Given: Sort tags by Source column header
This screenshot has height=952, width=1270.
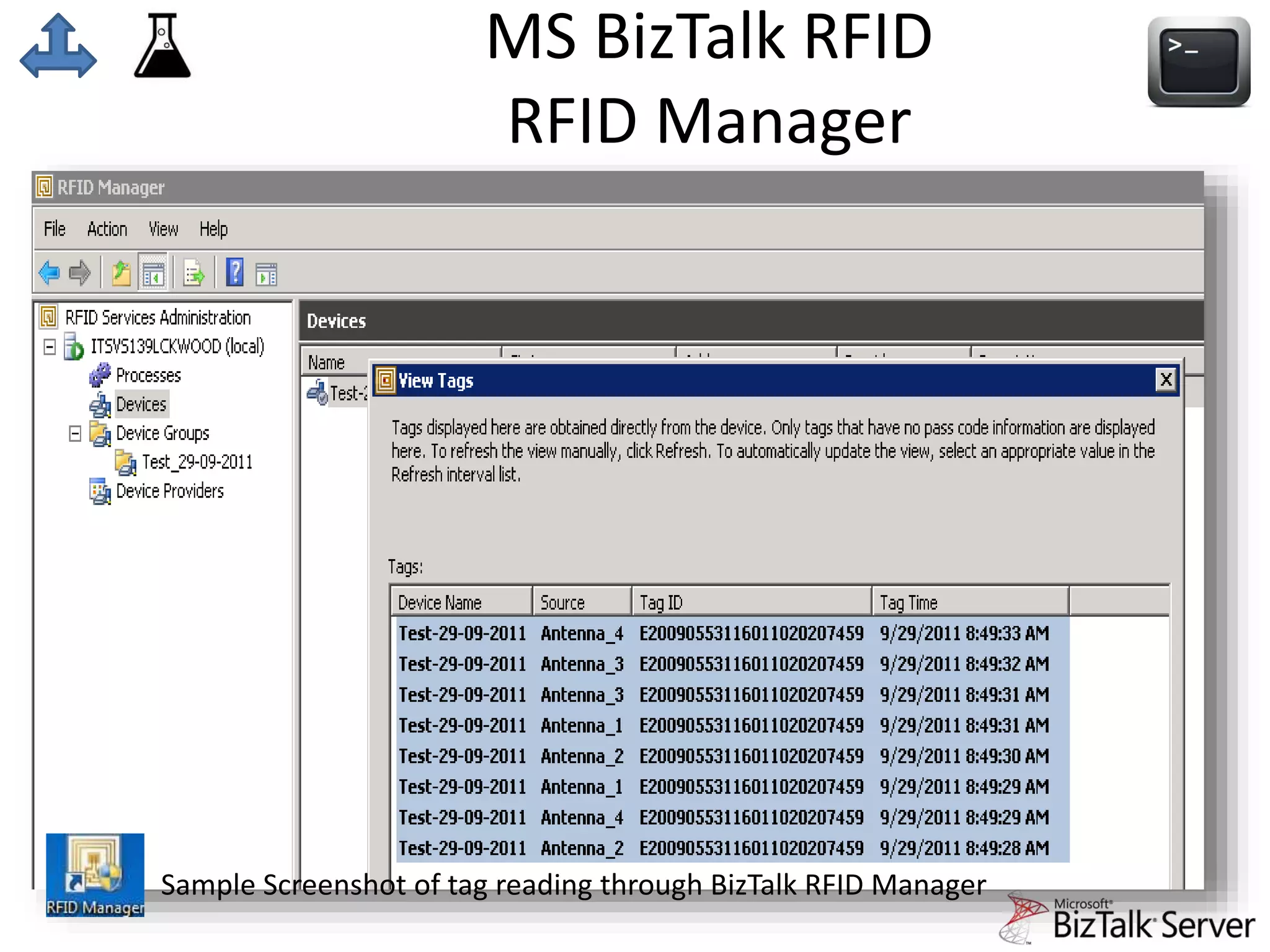Looking at the screenshot, I should [582, 602].
